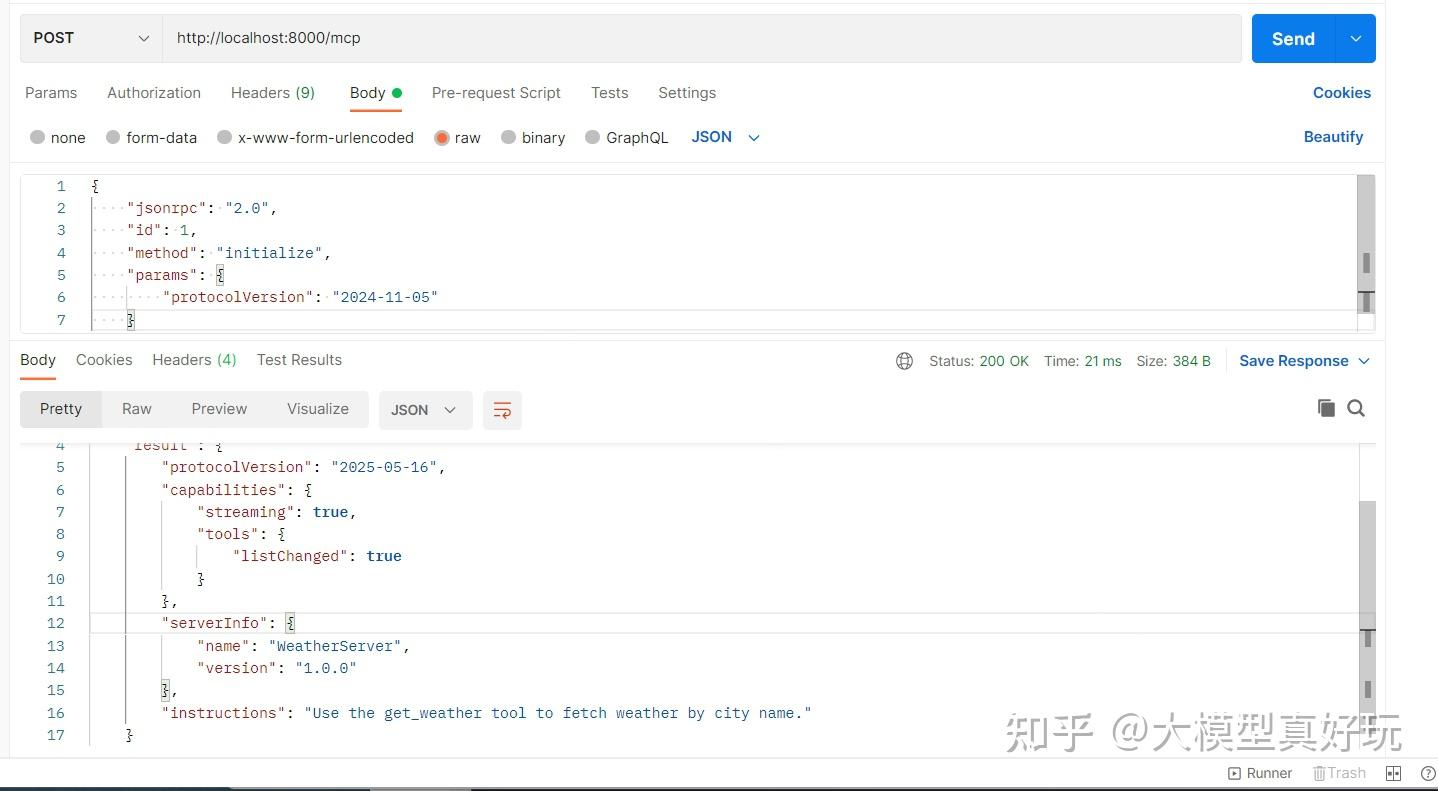Image resolution: width=1438 pixels, height=791 pixels.
Task: Open the Send button dropdown arrow
Action: pos(1355,38)
